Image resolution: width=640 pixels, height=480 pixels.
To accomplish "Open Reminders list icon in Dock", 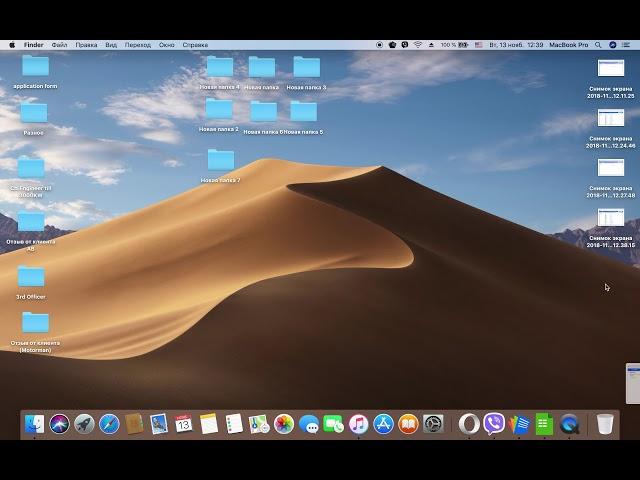I will pos(234,424).
